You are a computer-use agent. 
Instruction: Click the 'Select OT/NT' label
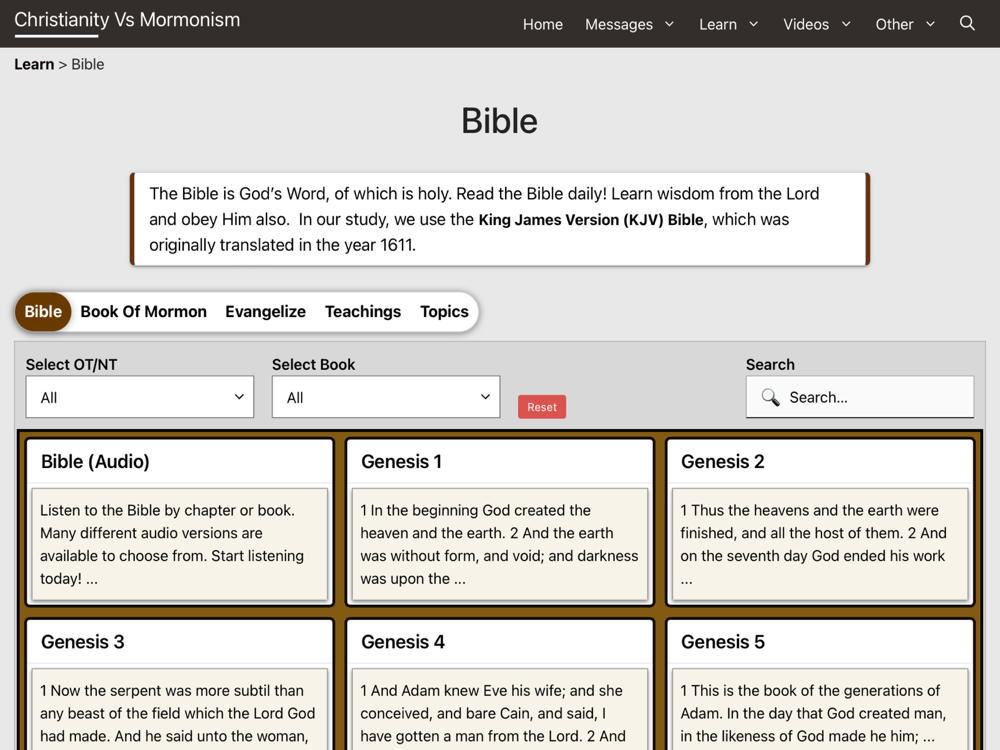click(71, 364)
